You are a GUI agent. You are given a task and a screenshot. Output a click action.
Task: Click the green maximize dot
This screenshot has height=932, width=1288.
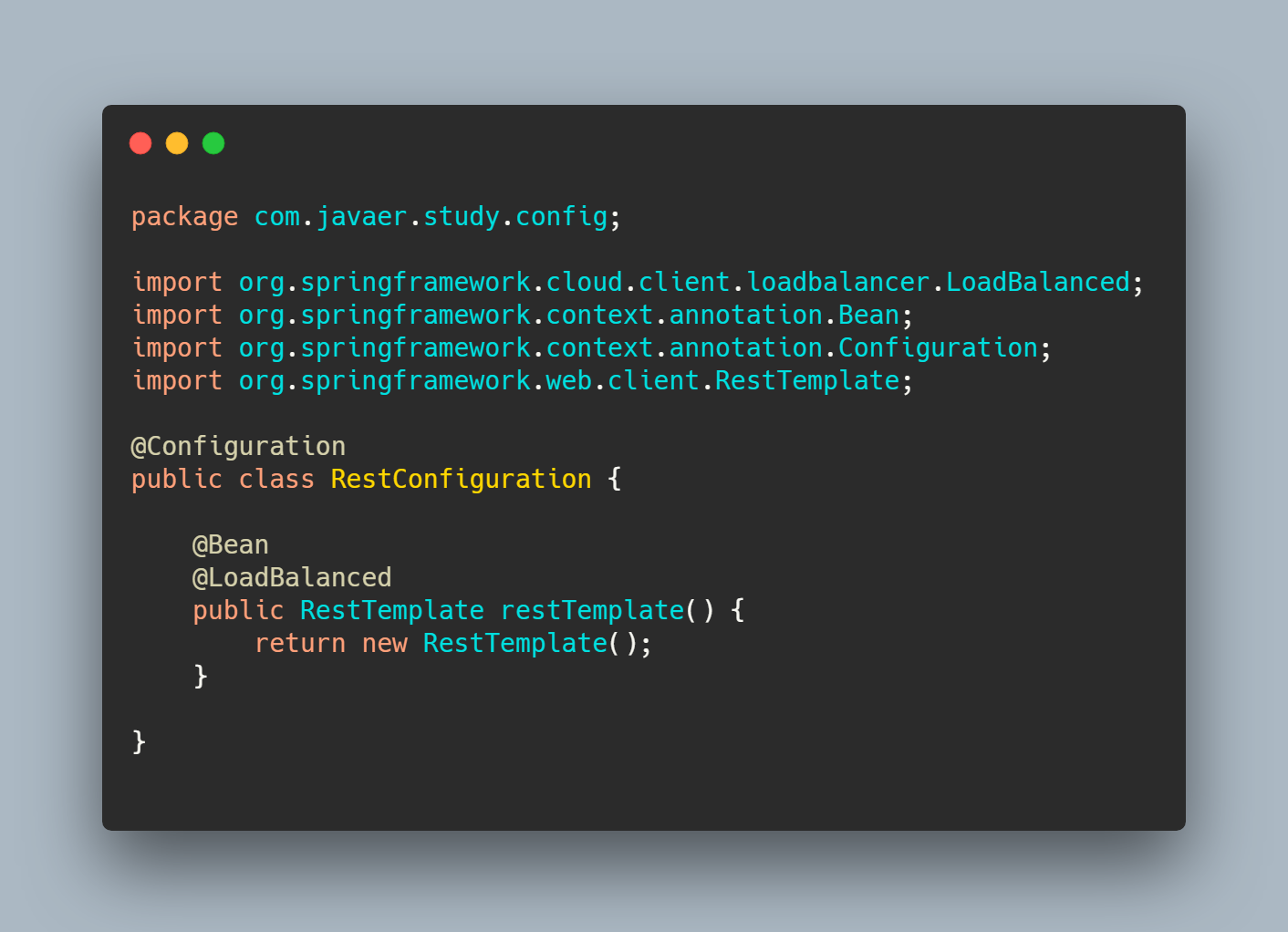(x=213, y=143)
